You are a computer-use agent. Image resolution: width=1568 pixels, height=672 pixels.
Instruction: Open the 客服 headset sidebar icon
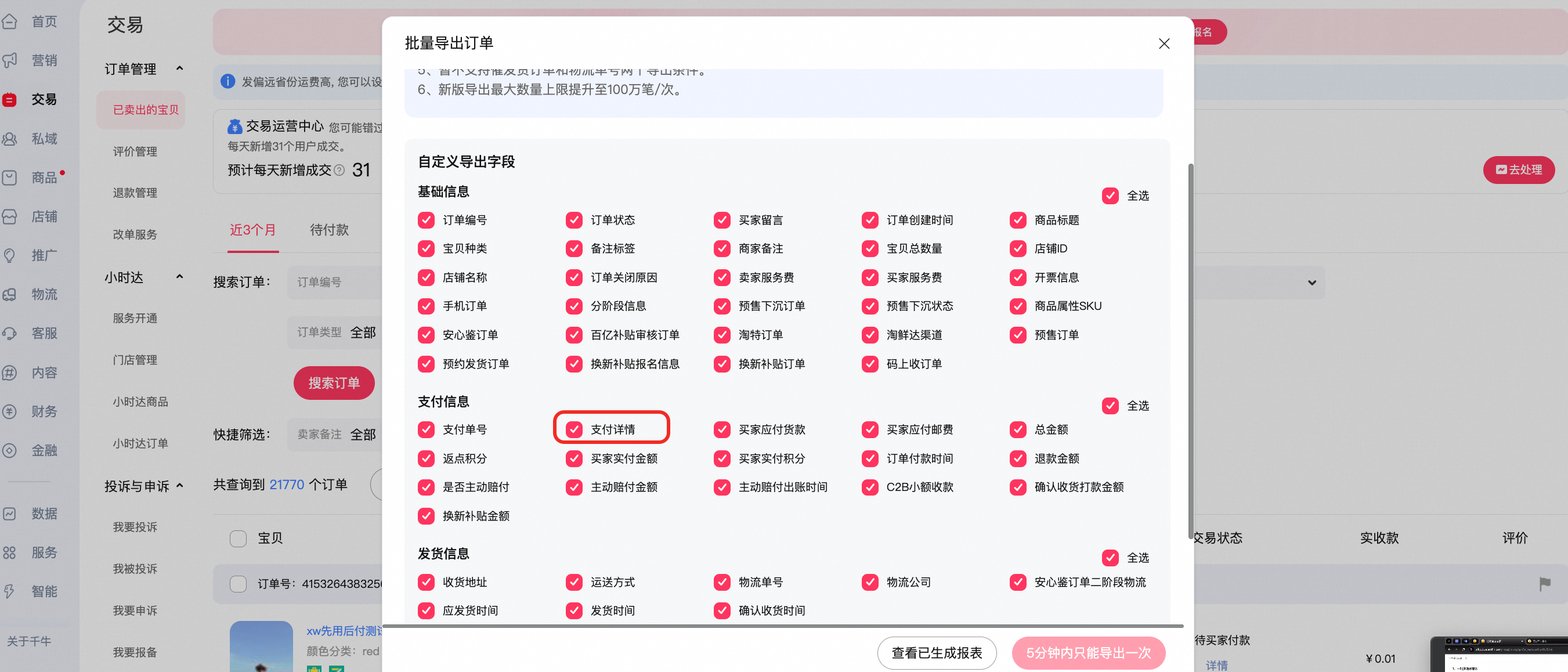9,334
